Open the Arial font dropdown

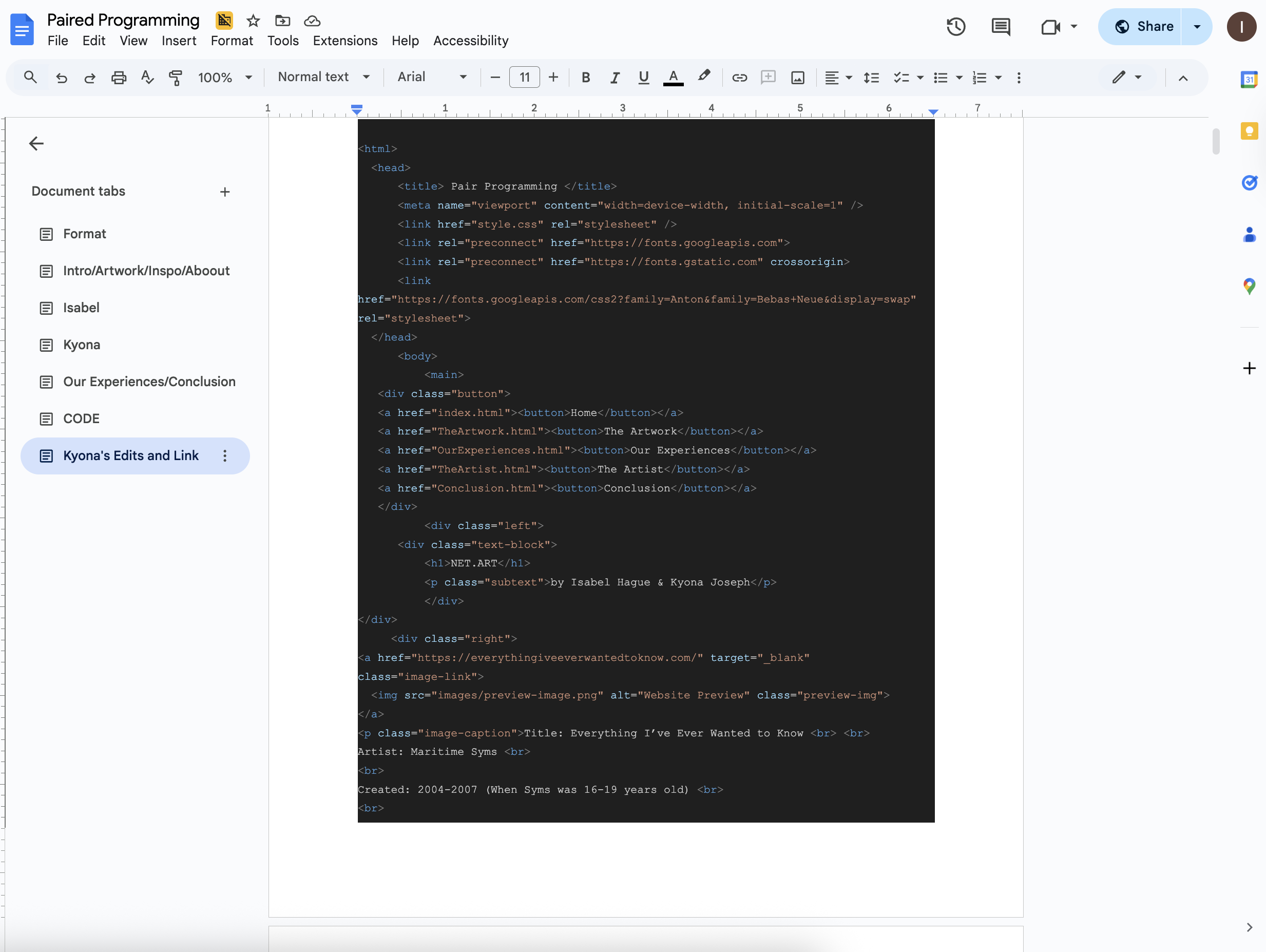[x=432, y=77]
